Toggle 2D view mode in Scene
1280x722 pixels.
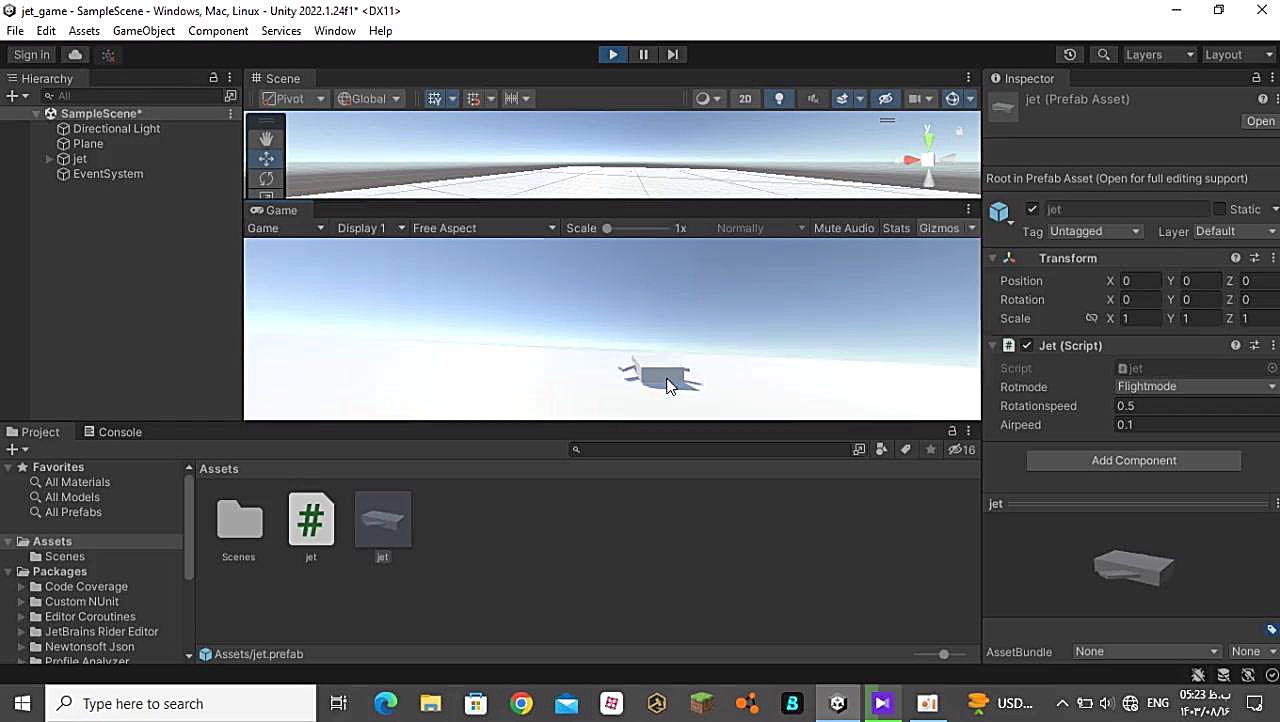[x=745, y=98]
